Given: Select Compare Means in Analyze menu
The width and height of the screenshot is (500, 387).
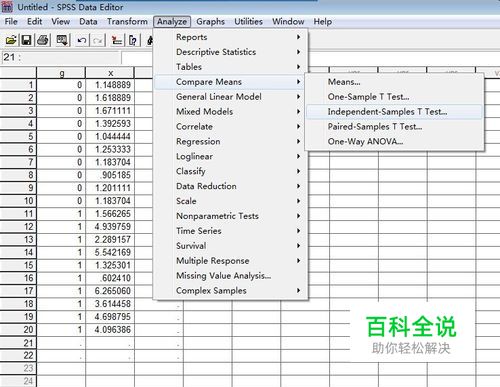Looking at the screenshot, I should point(231,82).
